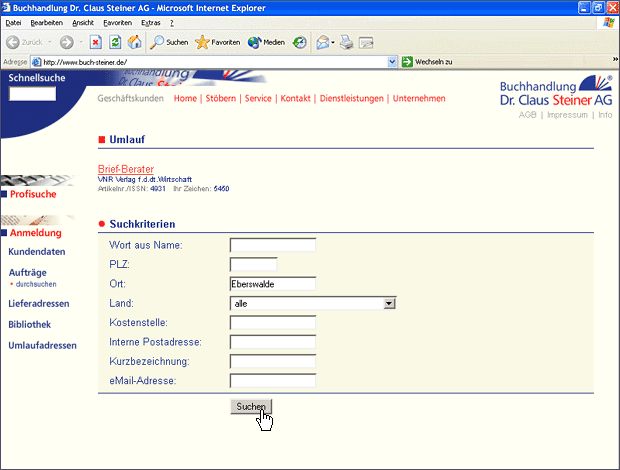Open the Medien globe toolbar button

point(266,42)
